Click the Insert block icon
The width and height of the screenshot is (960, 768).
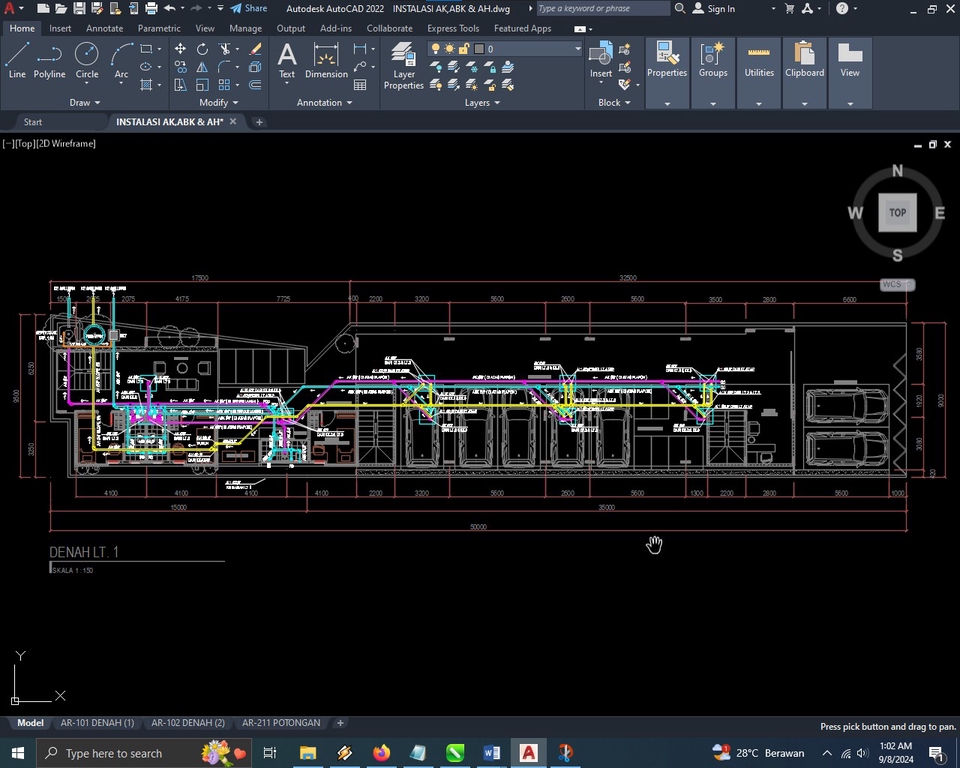tap(601, 60)
